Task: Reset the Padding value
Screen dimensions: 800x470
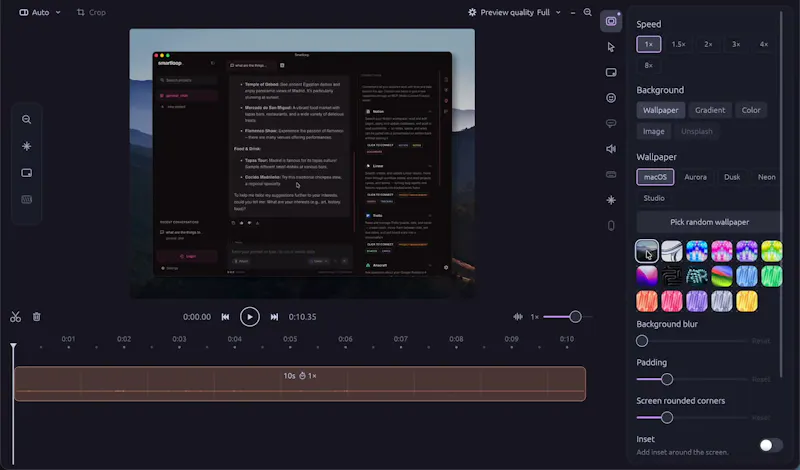Action: tap(761, 379)
